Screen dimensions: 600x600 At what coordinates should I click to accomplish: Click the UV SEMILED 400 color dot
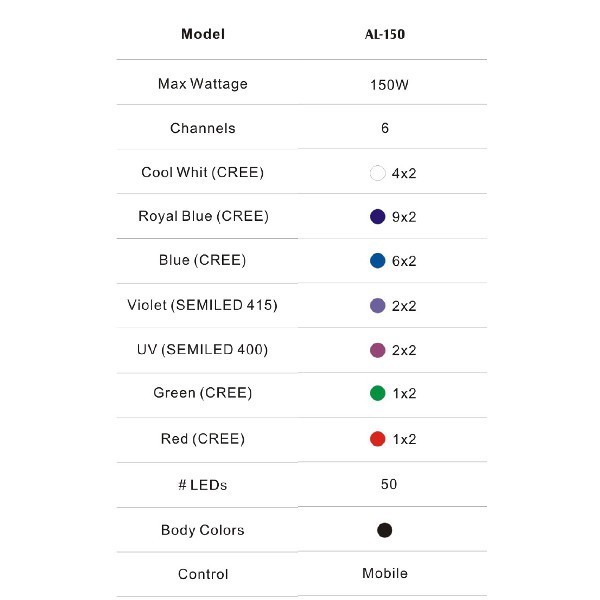coord(377,350)
